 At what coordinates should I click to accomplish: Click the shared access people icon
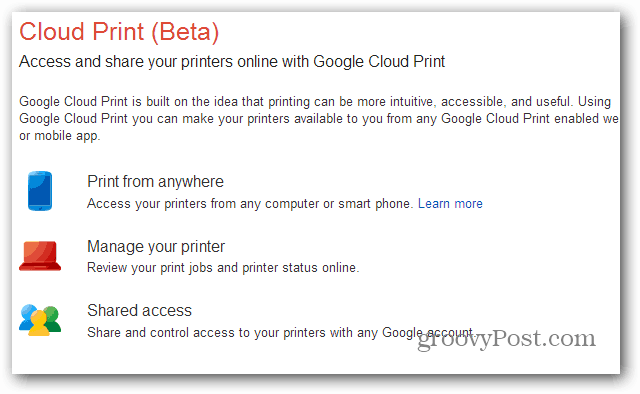pyautogui.click(x=40, y=320)
